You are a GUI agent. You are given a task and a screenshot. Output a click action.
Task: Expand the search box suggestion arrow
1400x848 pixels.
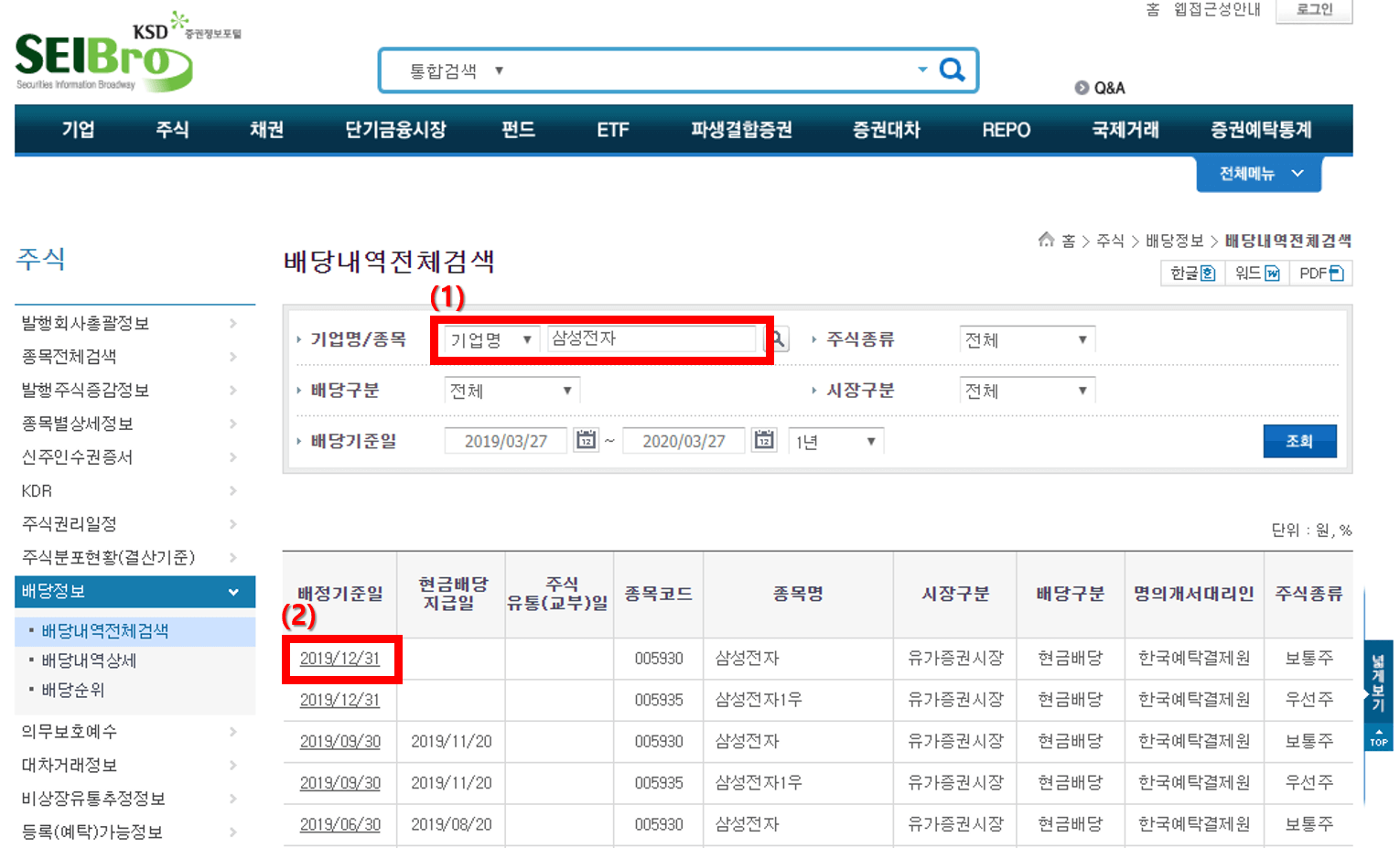922,70
